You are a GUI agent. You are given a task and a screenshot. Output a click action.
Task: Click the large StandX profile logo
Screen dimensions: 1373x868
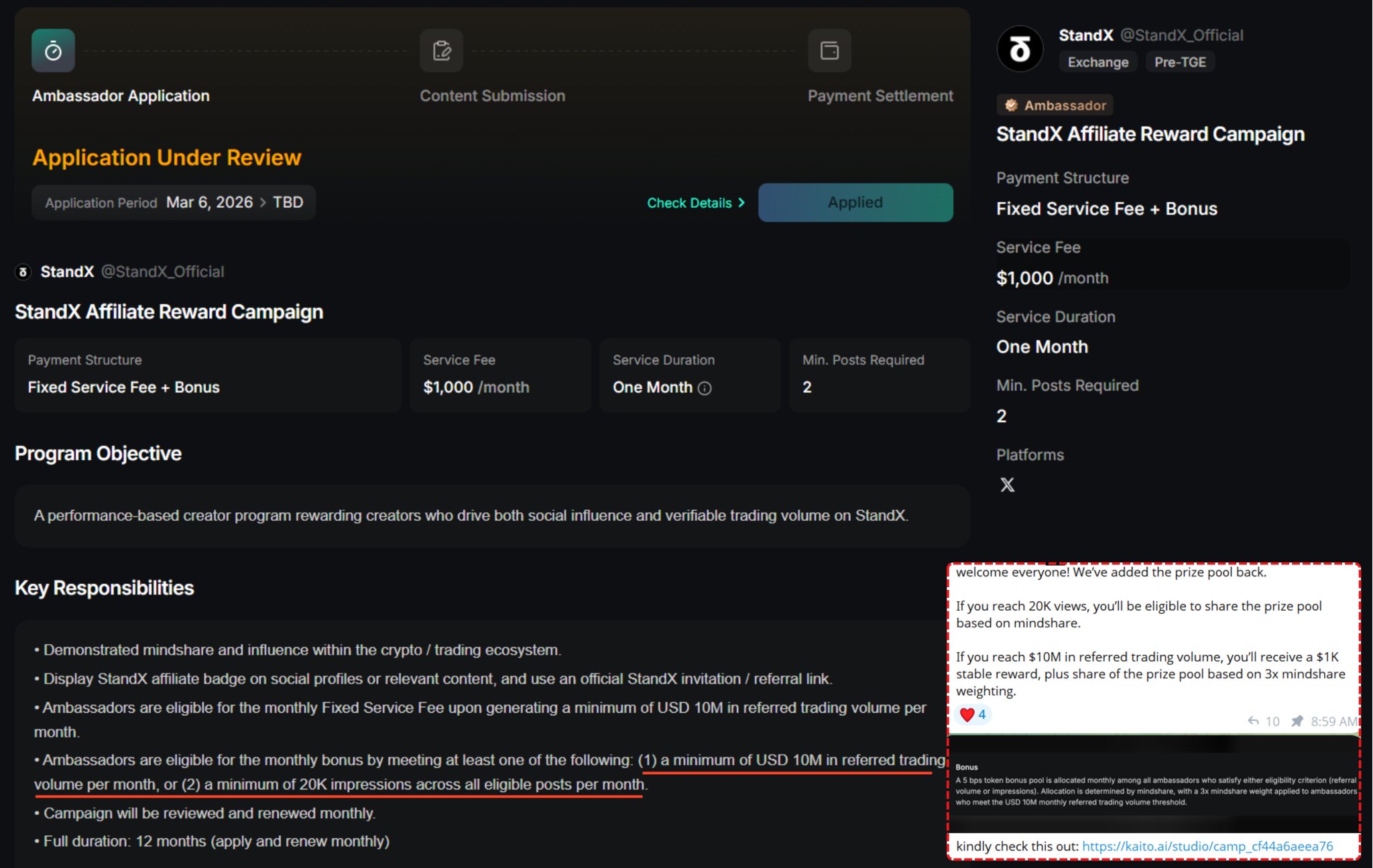click(x=1020, y=49)
